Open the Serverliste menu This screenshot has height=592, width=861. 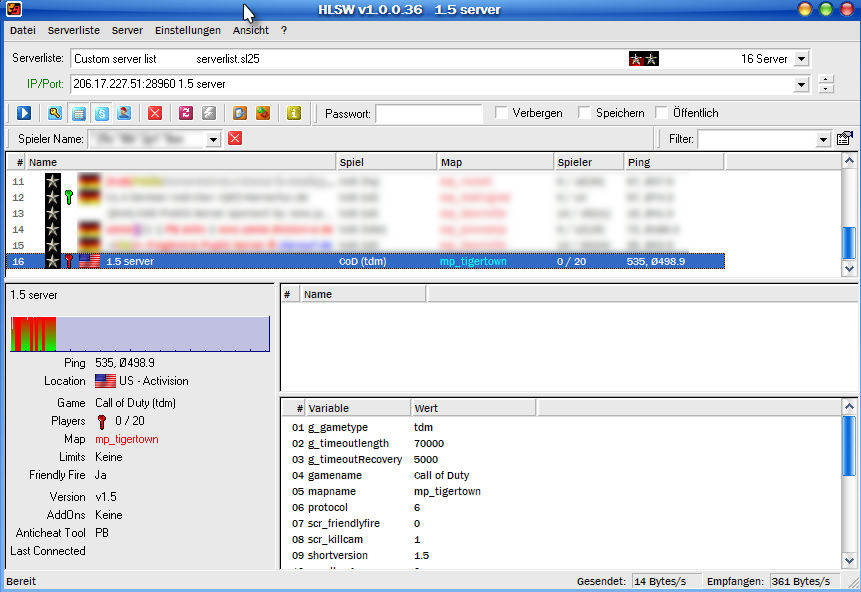pos(74,30)
